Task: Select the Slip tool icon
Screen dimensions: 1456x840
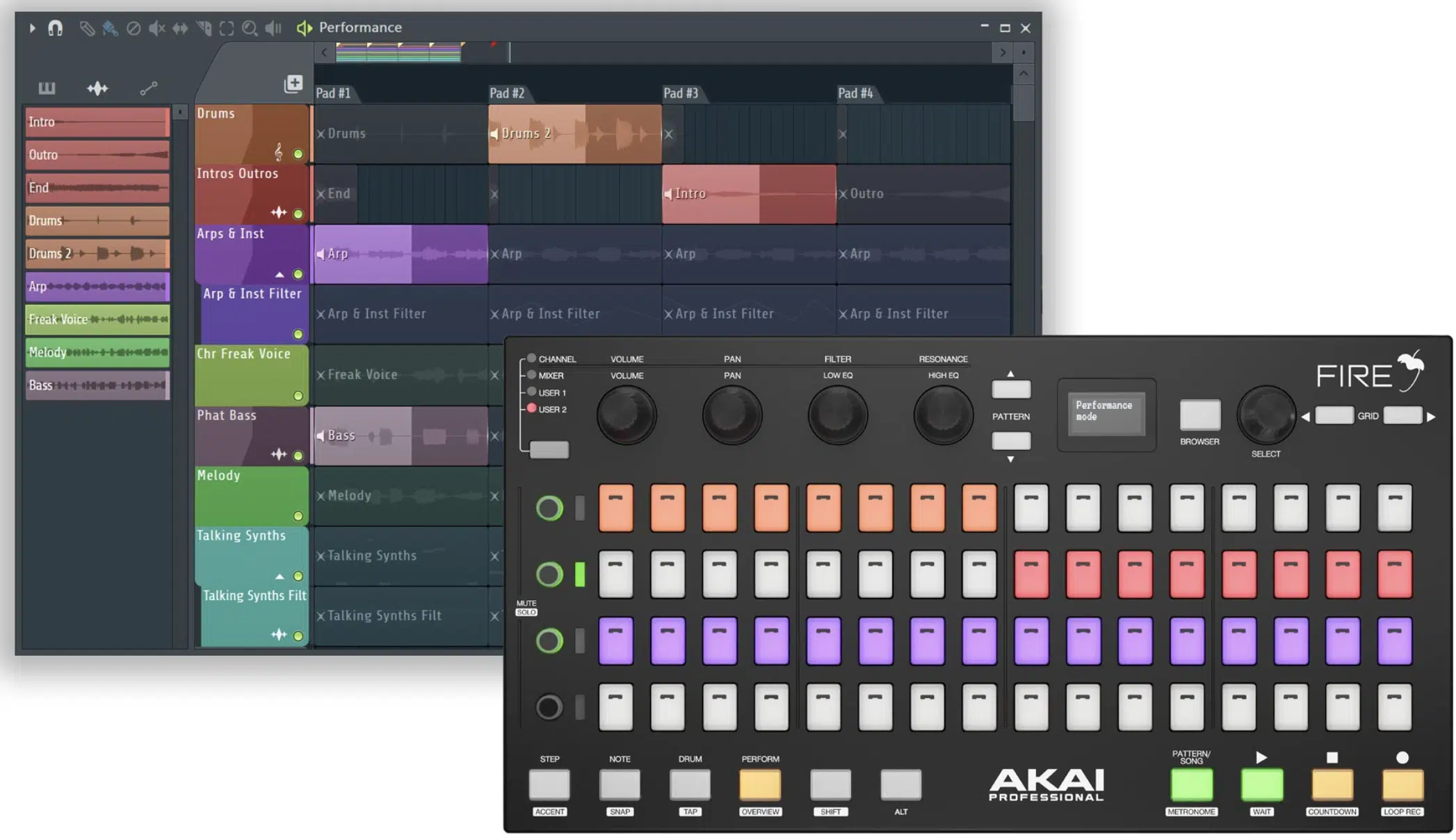Action: tap(180, 28)
